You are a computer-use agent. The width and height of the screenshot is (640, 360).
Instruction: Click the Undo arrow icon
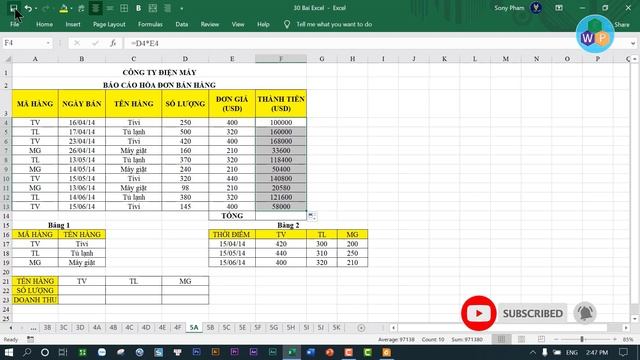(28, 8)
